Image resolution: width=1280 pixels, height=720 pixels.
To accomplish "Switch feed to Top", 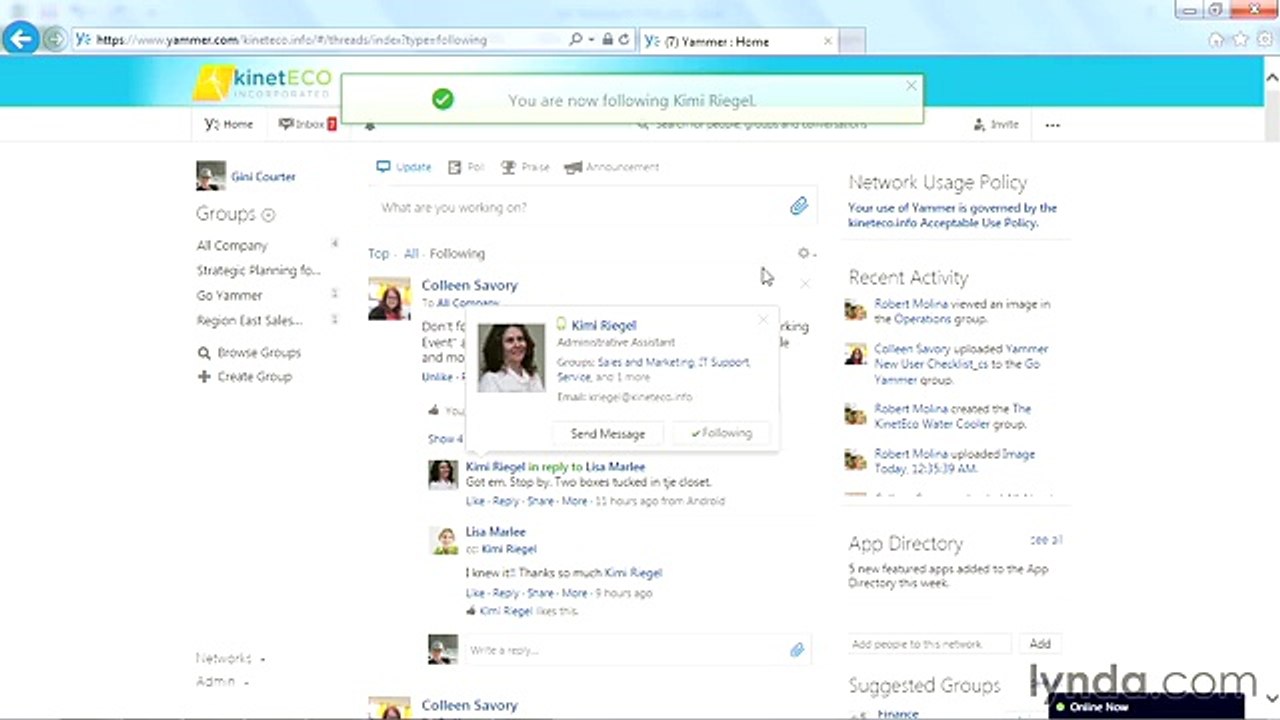I will click(x=378, y=253).
